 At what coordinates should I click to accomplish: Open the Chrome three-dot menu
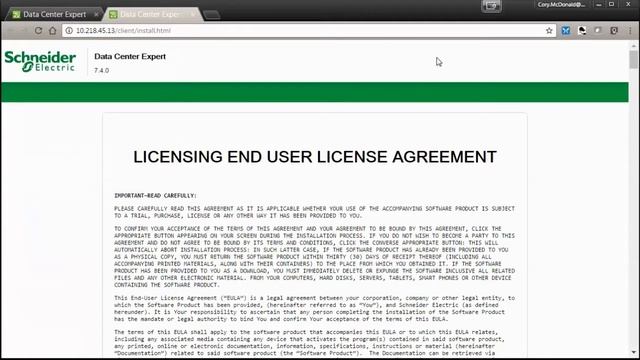(630, 31)
